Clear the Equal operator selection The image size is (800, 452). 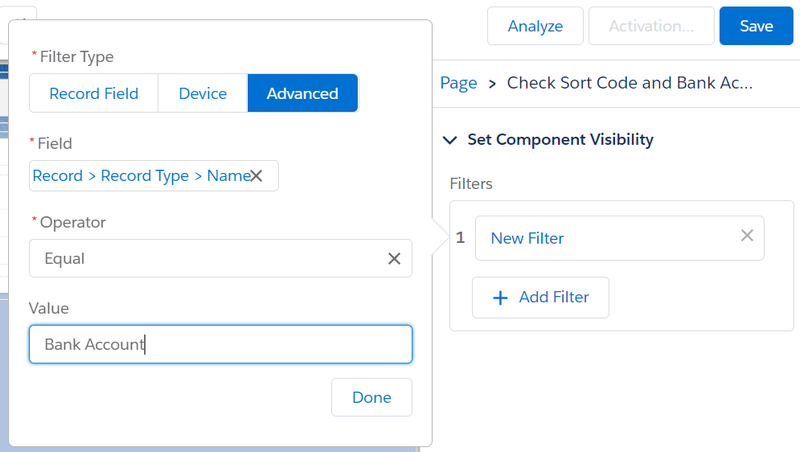click(x=394, y=259)
